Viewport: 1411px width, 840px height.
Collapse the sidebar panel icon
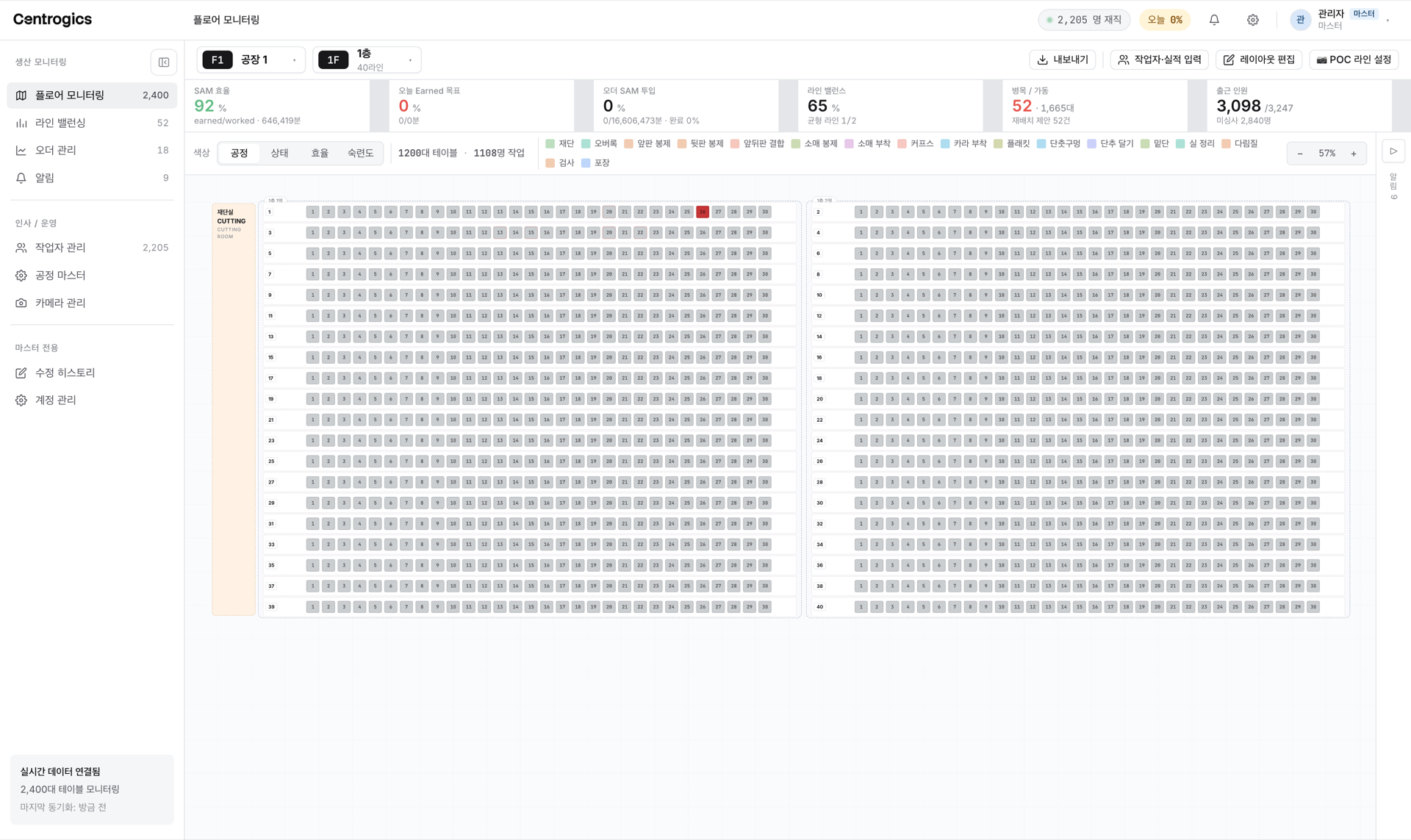coord(164,62)
